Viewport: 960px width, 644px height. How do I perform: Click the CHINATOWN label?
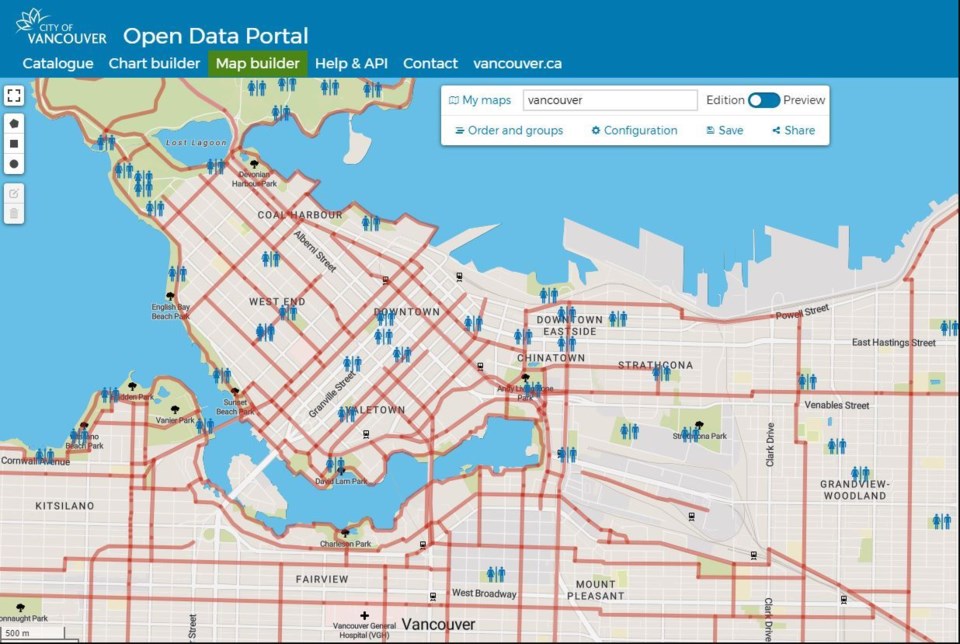click(x=551, y=358)
